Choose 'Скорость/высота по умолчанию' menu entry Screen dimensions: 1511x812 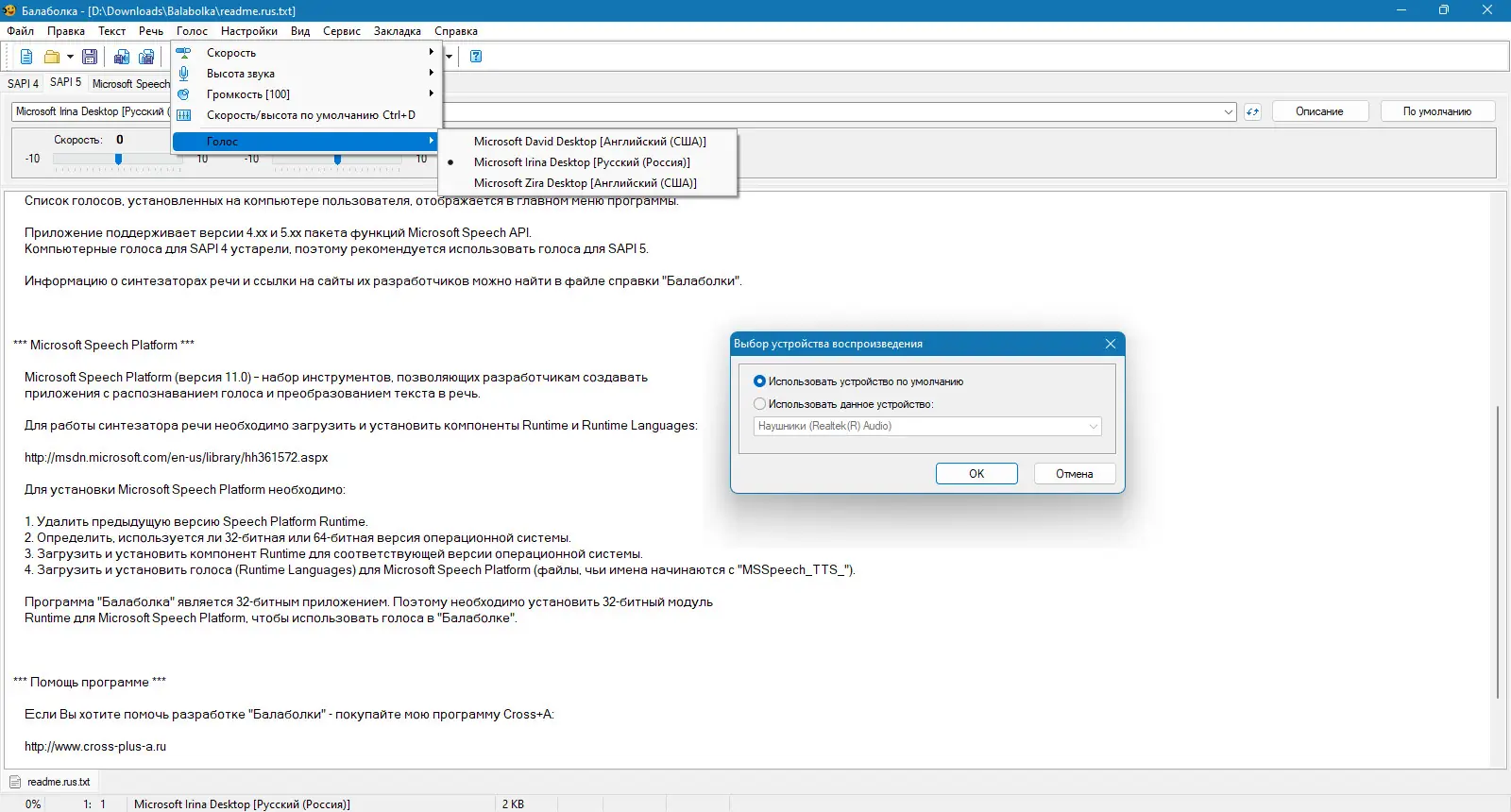307,115
